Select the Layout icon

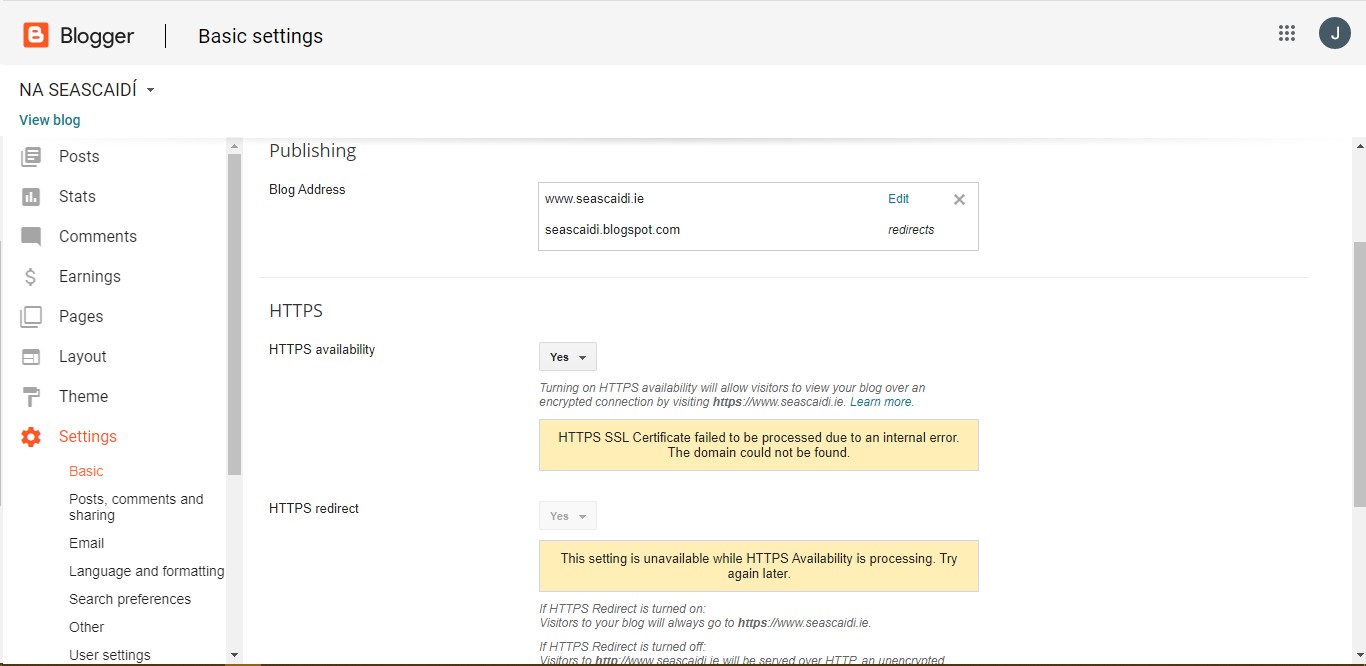click(x=33, y=356)
